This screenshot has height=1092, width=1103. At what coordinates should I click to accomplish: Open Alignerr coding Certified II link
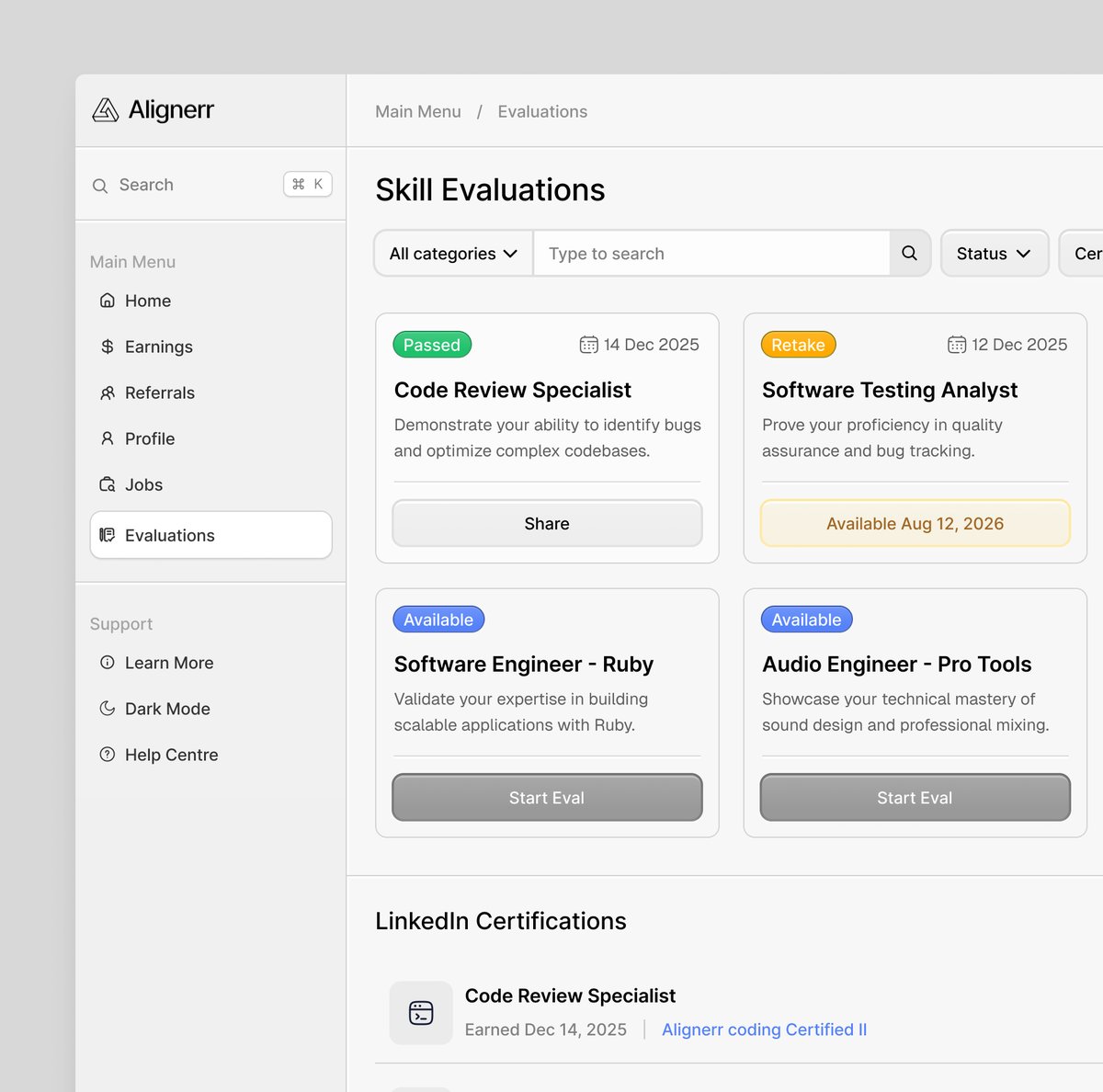tap(764, 1029)
